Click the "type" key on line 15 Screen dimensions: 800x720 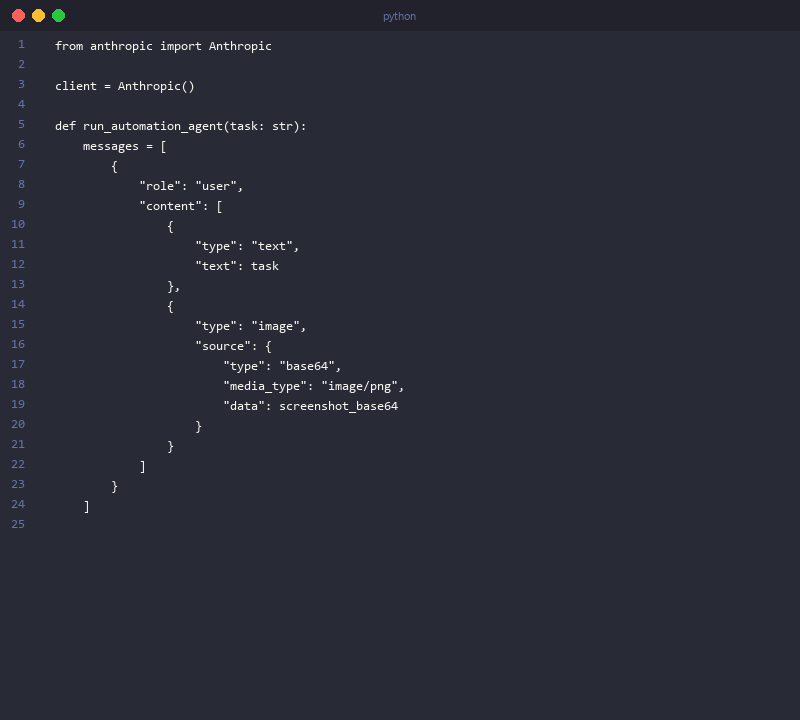pyautogui.click(x=216, y=326)
